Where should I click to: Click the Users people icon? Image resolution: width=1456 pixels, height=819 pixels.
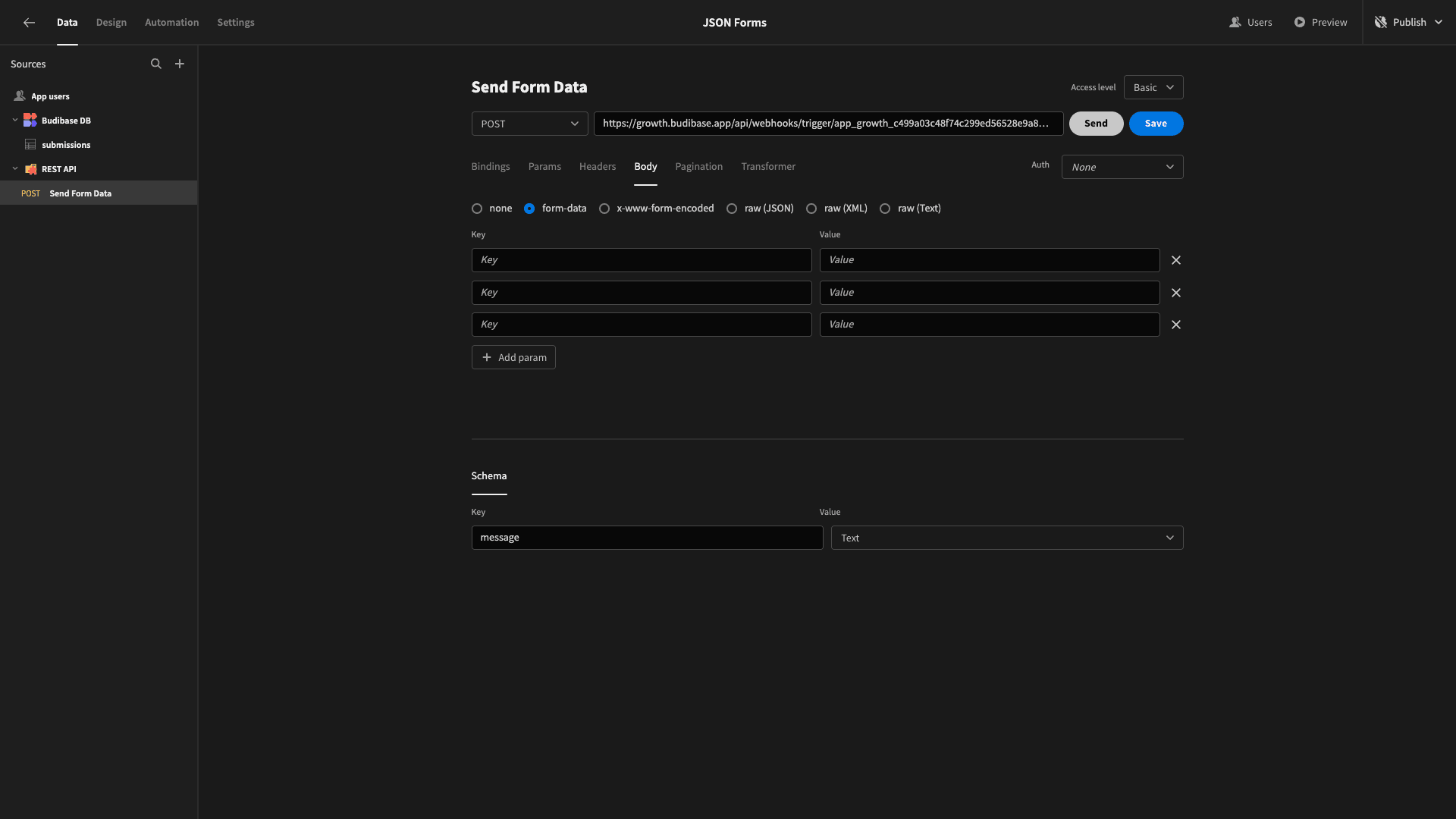[x=1235, y=23]
